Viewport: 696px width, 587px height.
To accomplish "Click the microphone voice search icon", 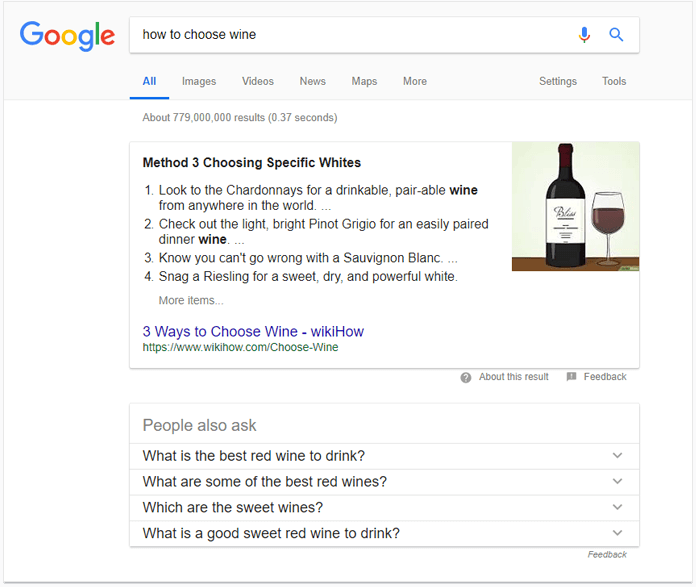I will point(584,35).
